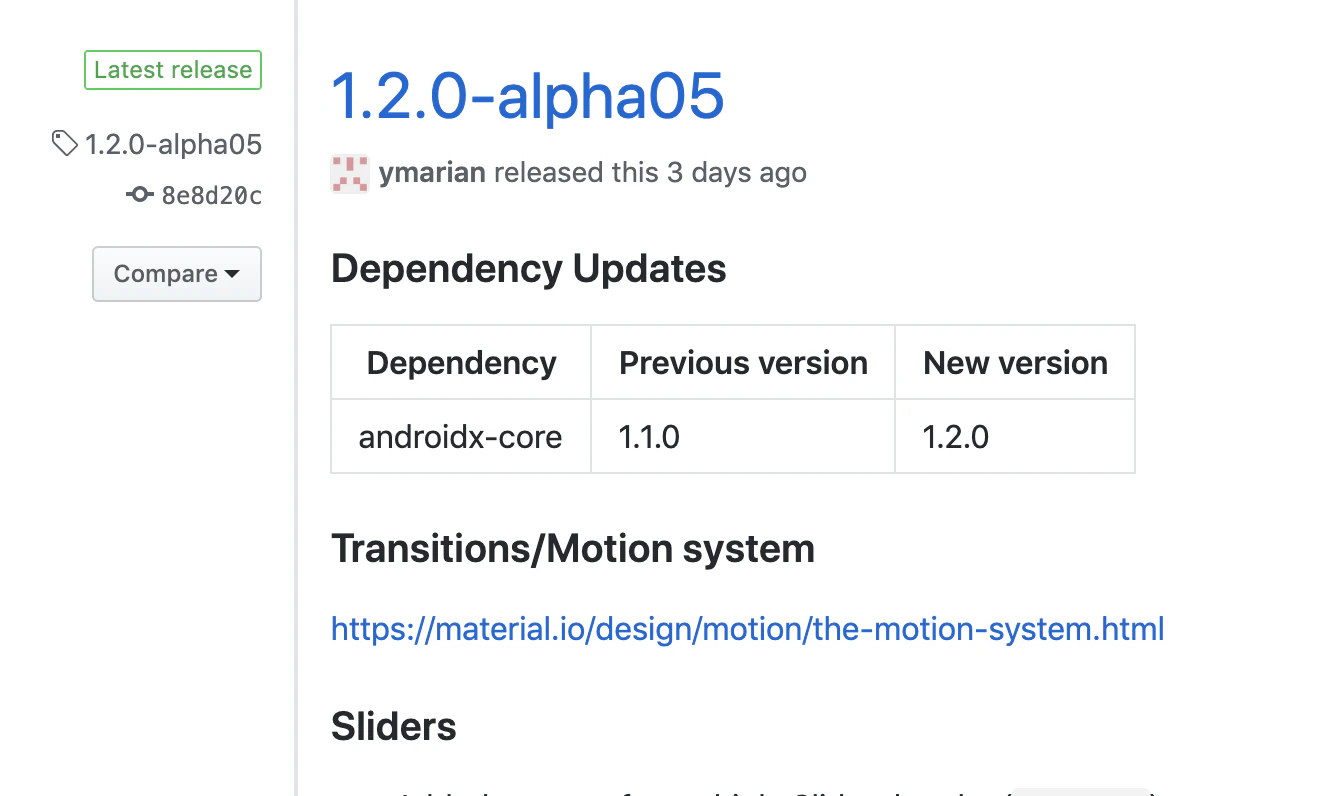Click the 1.1.0 previous version cell
This screenshot has width=1324, height=796.
(743, 436)
